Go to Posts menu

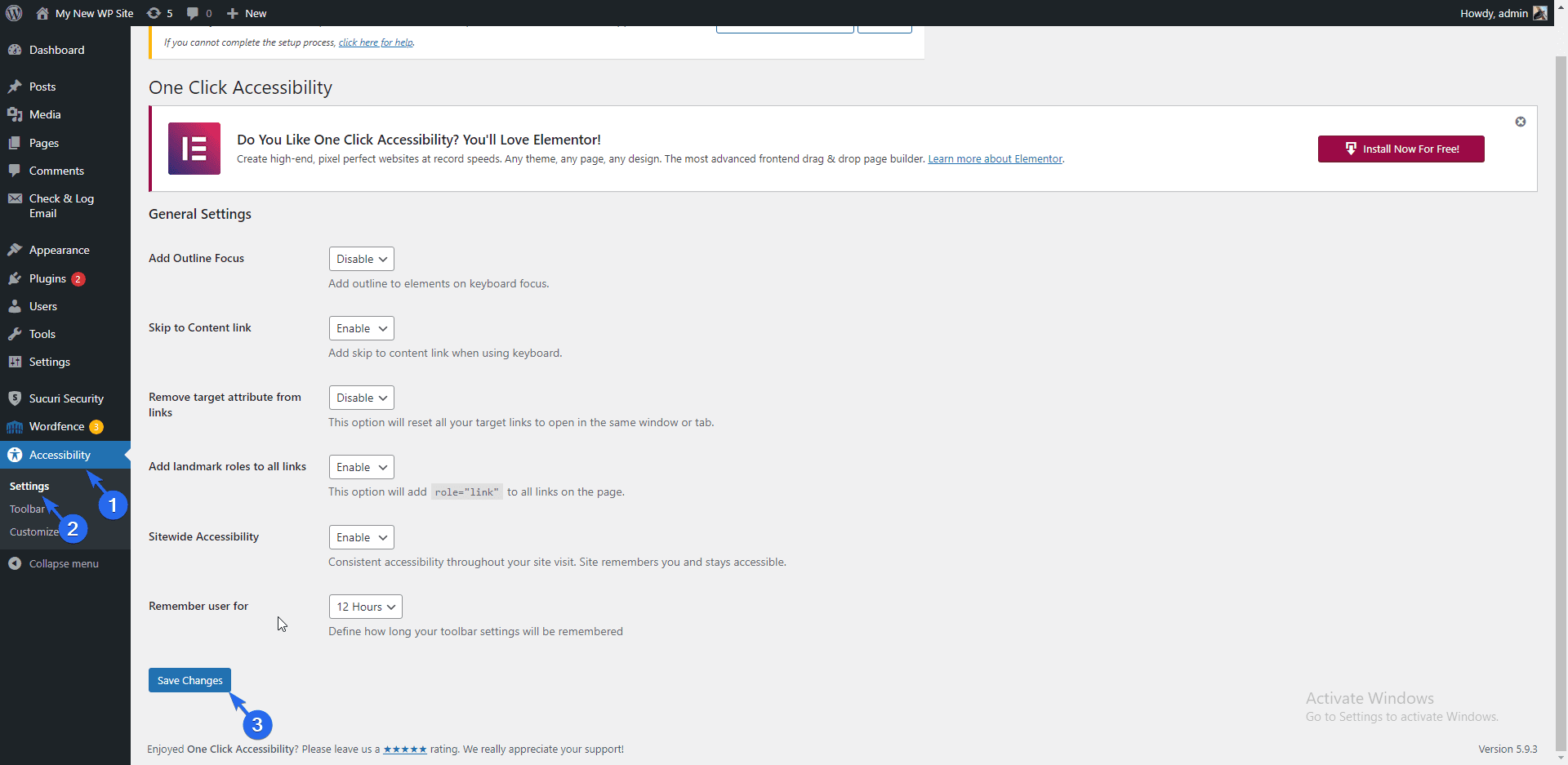[x=42, y=87]
